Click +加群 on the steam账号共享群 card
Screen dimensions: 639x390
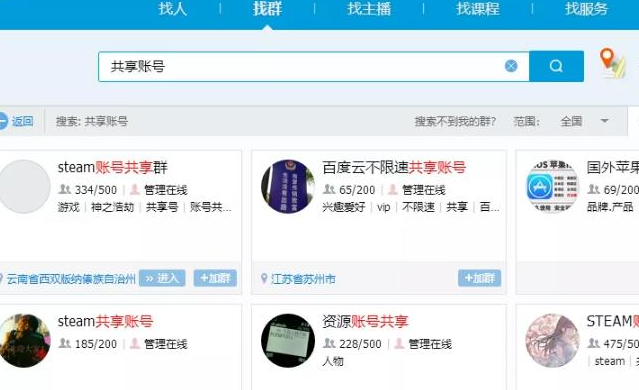click(215, 278)
